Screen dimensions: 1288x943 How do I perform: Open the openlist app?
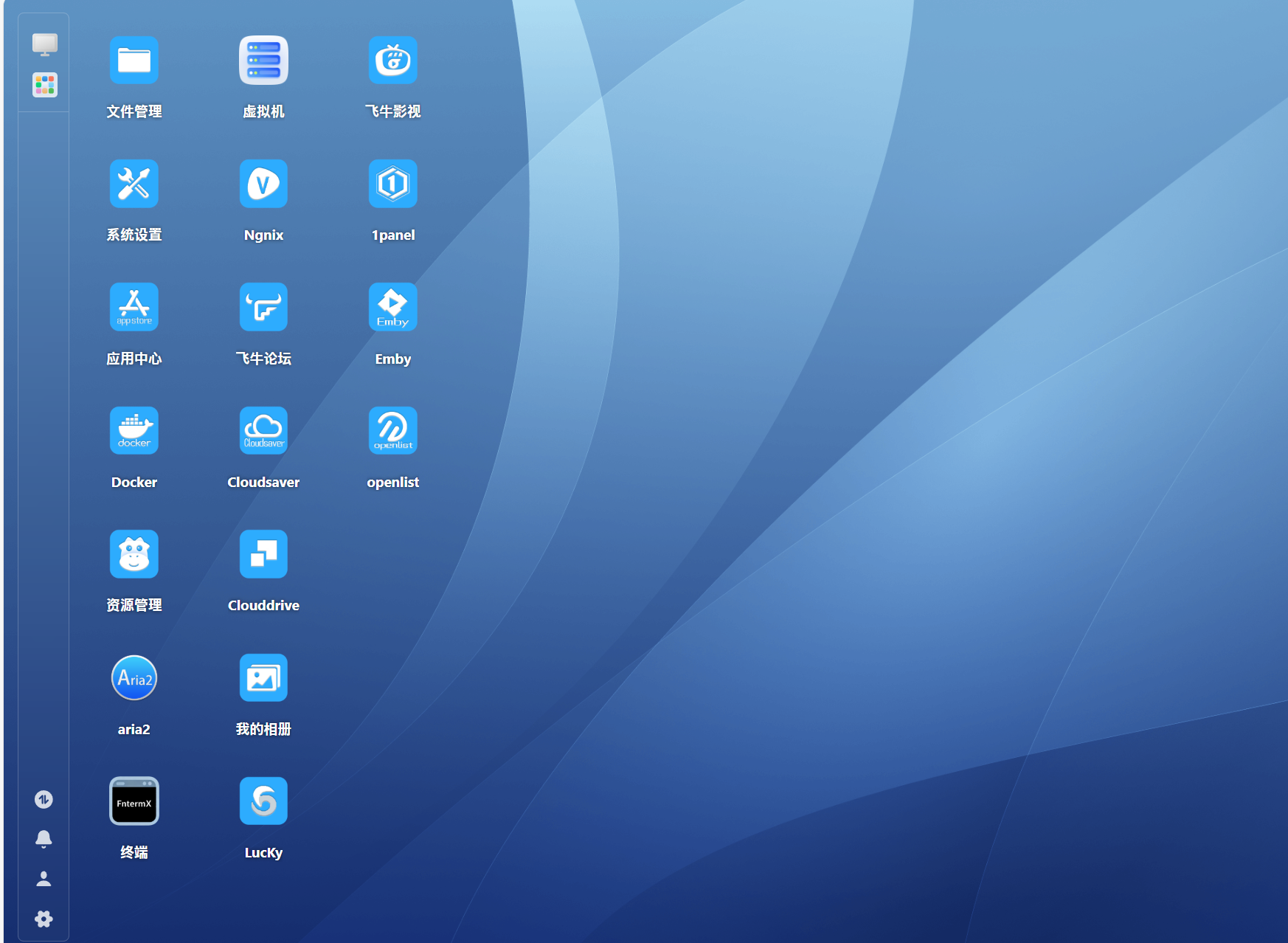(x=392, y=430)
